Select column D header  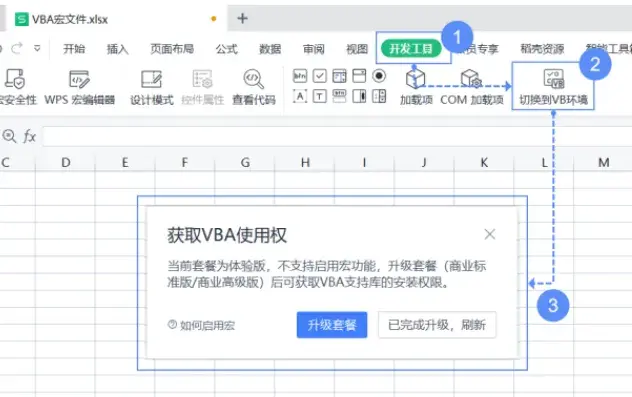[x=66, y=162]
